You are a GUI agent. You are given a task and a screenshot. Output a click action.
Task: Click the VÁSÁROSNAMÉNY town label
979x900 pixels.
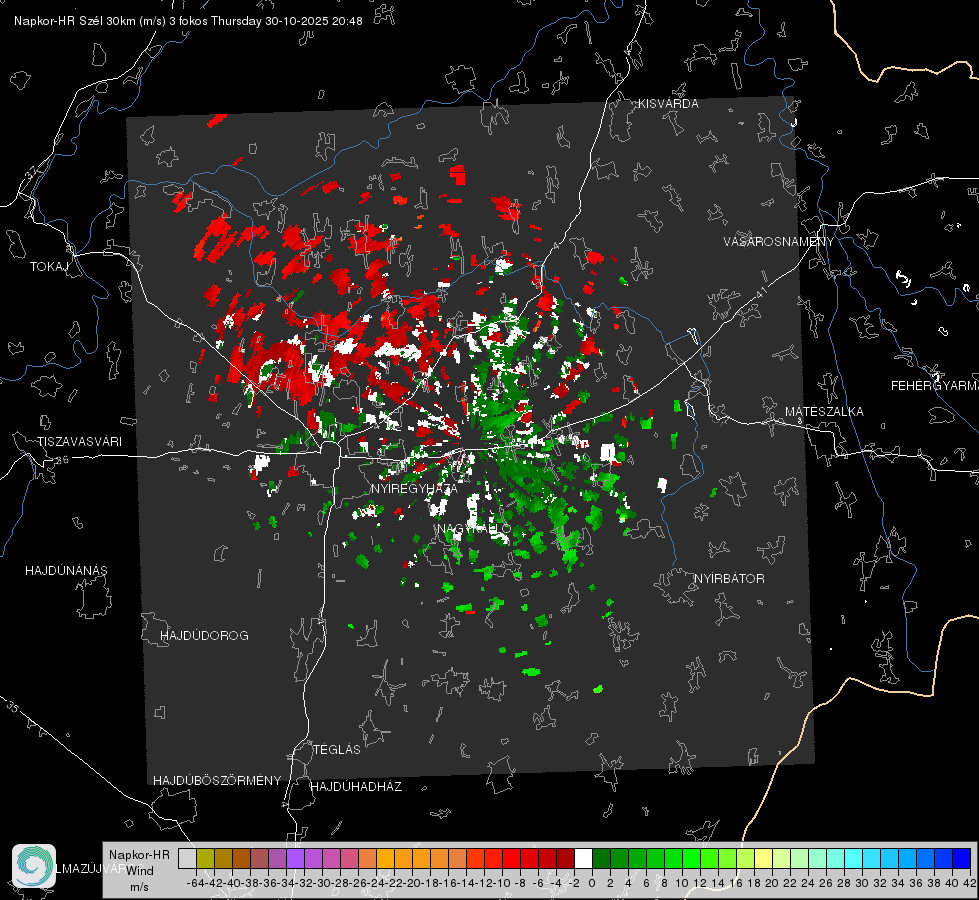779,242
